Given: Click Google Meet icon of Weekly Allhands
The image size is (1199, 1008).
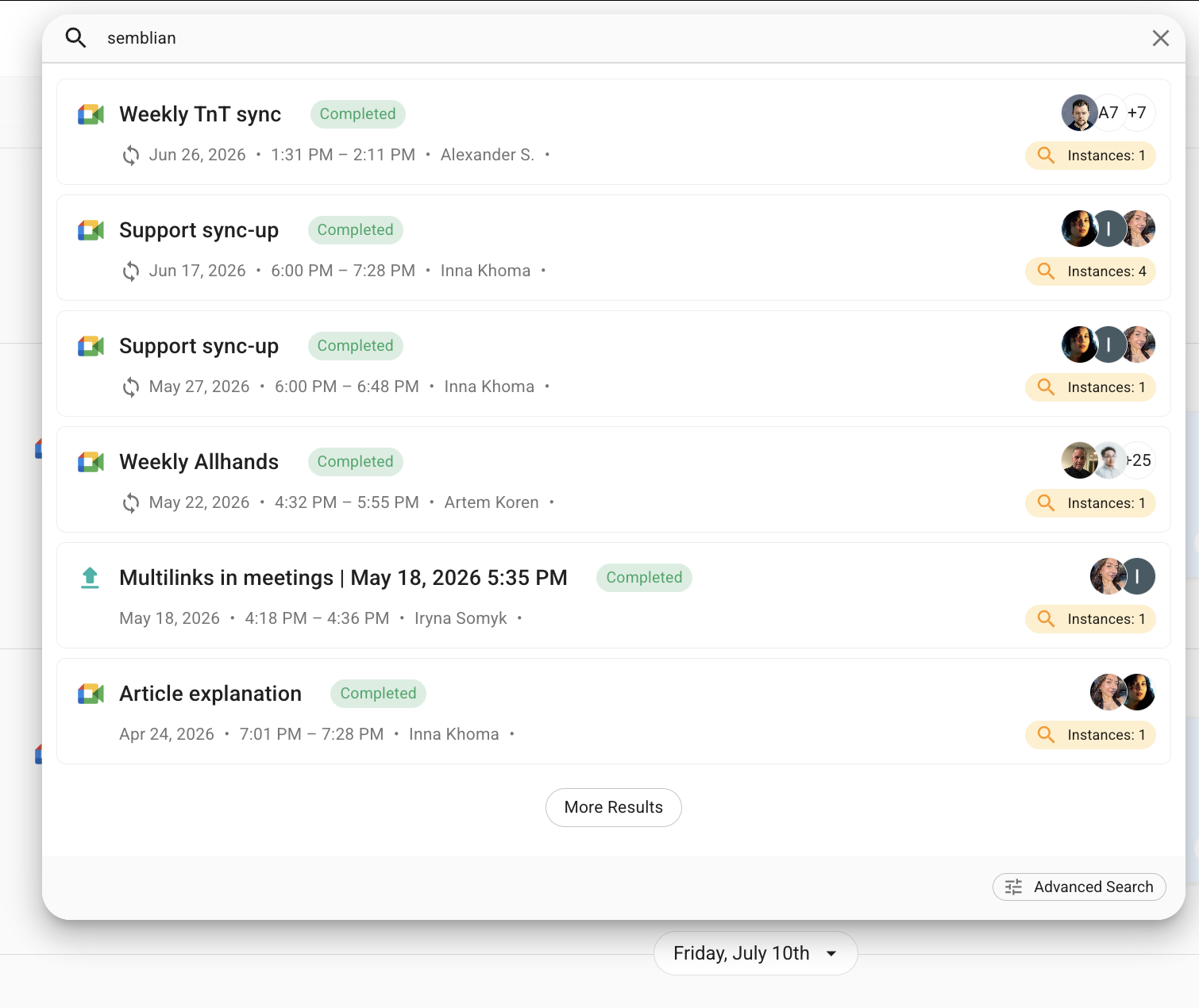Looking at the screenshot, I should [91, 462].
